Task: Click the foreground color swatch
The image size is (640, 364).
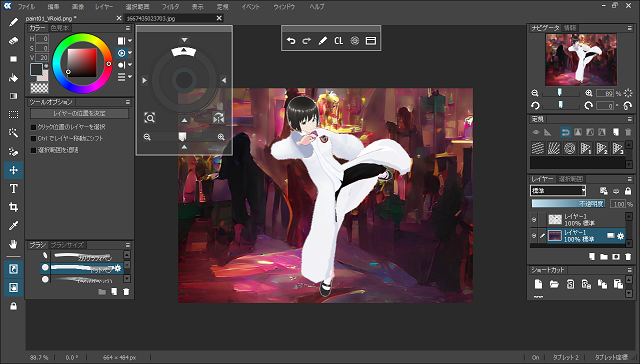Action: [36, 69]
